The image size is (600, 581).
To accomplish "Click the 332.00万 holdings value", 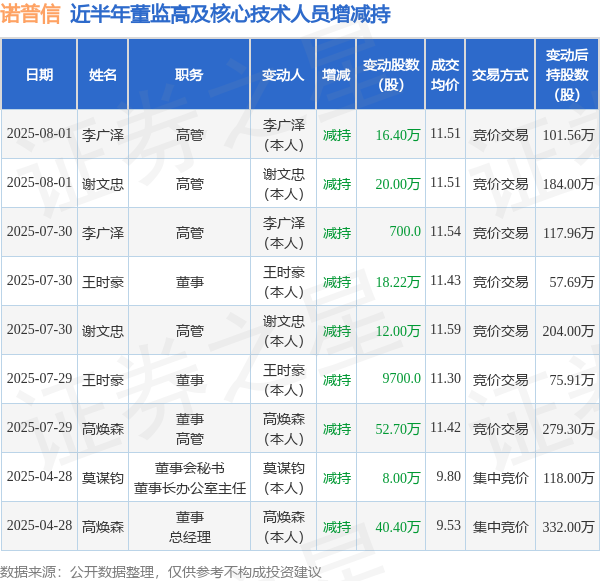I will click(x=568, y=527).
